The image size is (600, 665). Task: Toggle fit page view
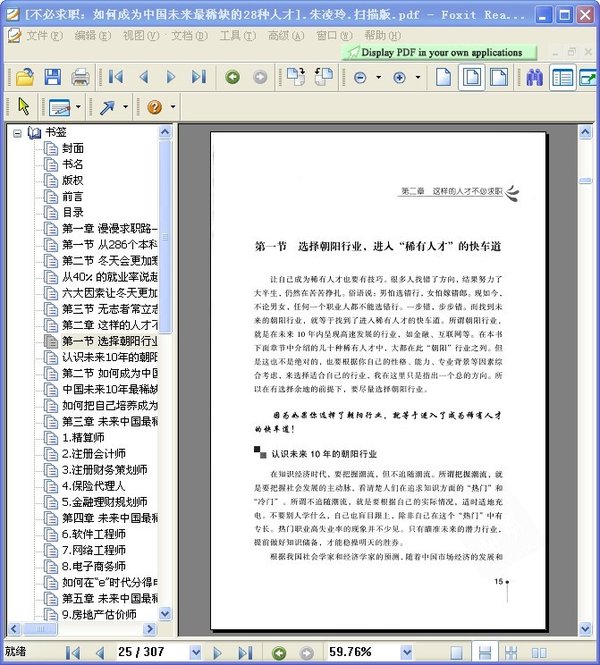(472, 77)
